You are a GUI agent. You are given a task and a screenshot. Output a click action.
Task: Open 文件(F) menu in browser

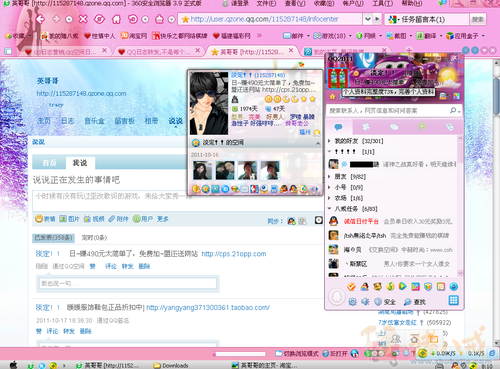(266, 3)
